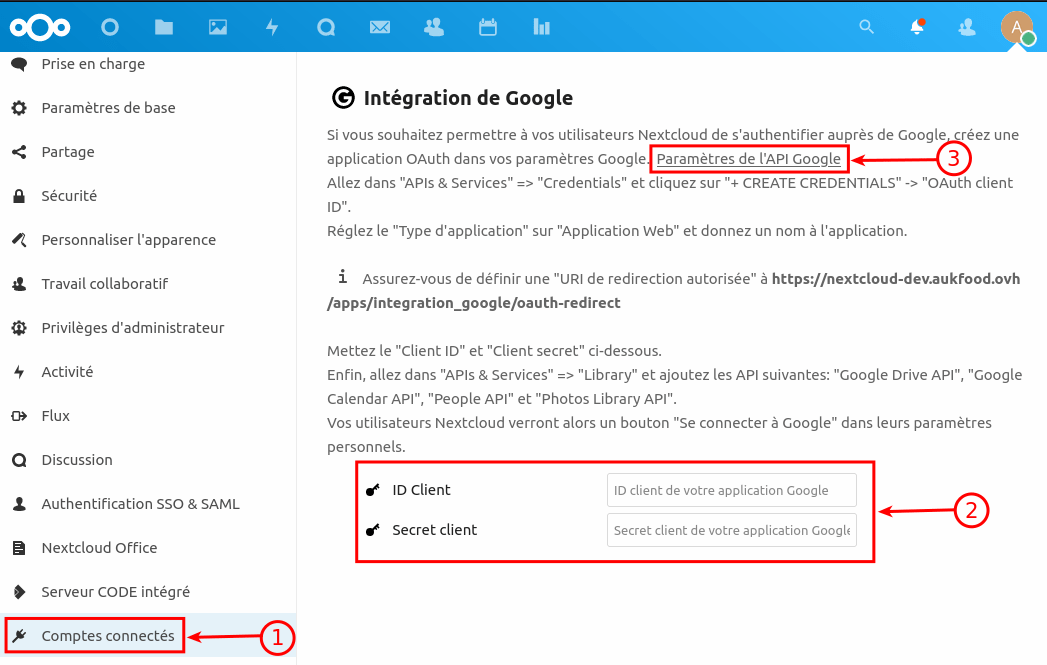
Task: Click the lightning icon beside Activité
Action: tap(19, 372)
